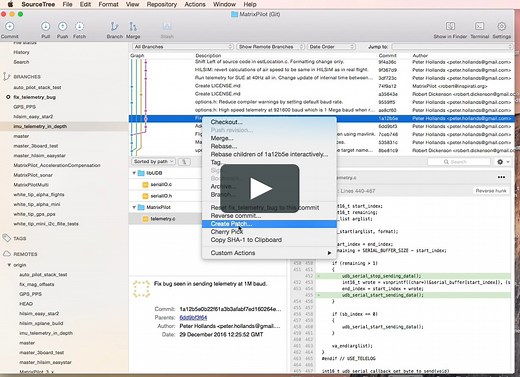Collapse the MatrixPilot folder tree
The height and width of the screenshot is (377, 520).
134,207
